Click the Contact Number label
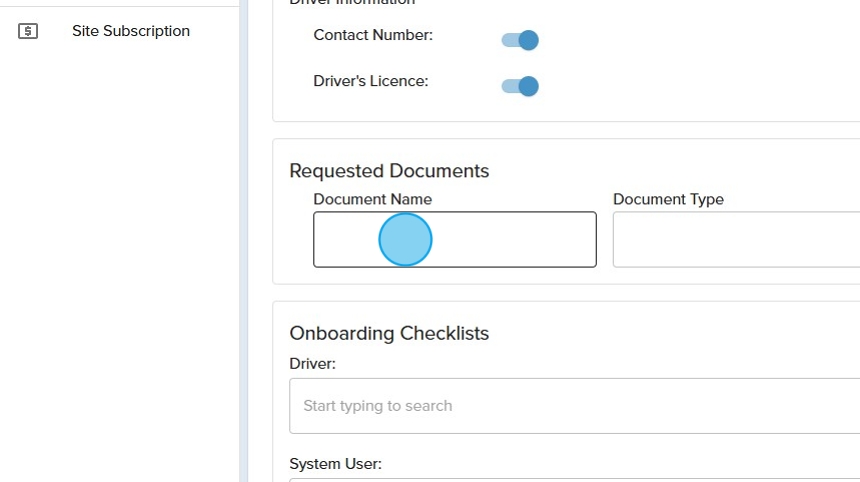The image size is (860, 482). tap(373, 35)
